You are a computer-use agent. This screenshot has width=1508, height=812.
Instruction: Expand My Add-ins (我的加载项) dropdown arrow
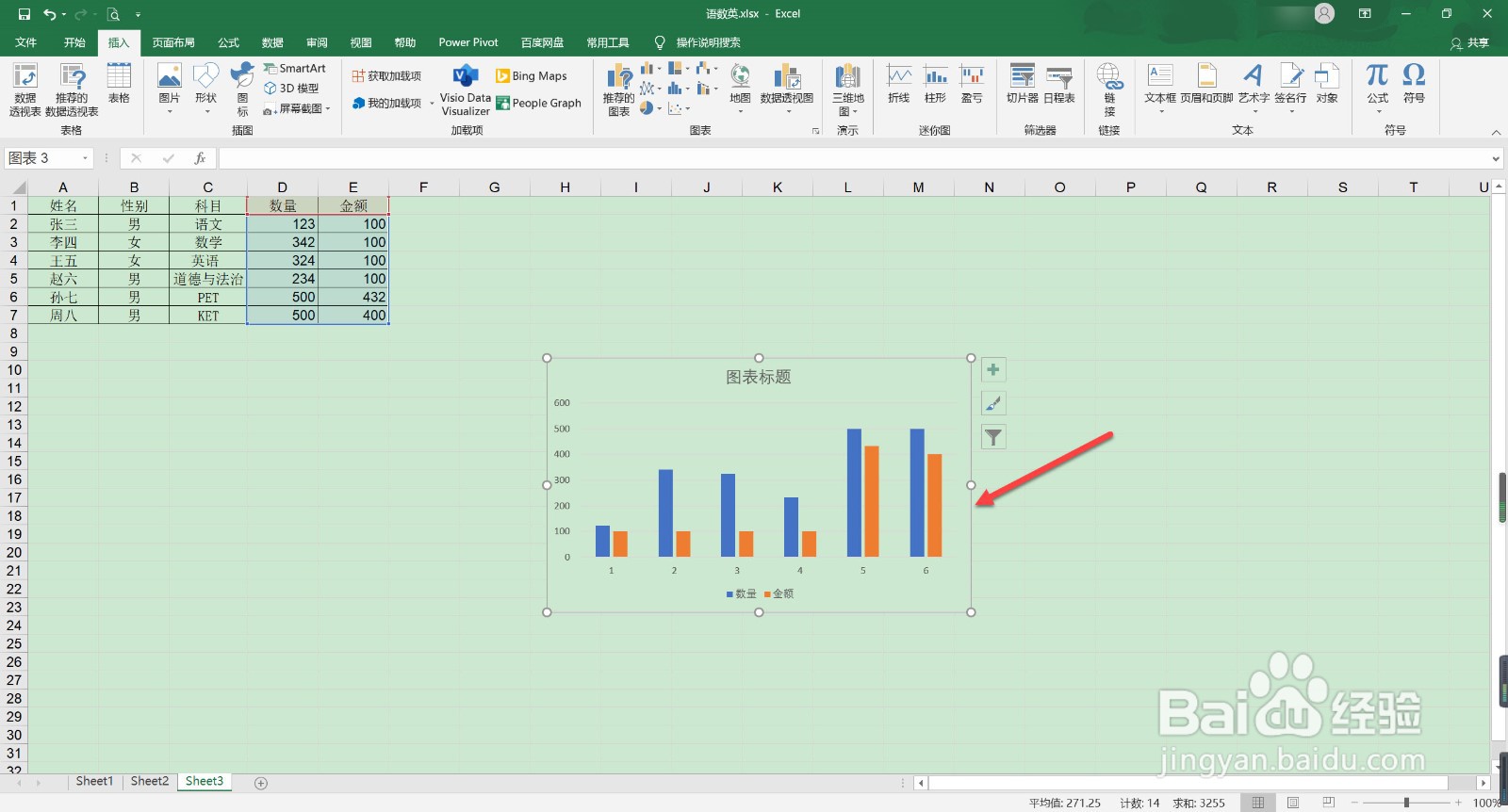(432, 104)
